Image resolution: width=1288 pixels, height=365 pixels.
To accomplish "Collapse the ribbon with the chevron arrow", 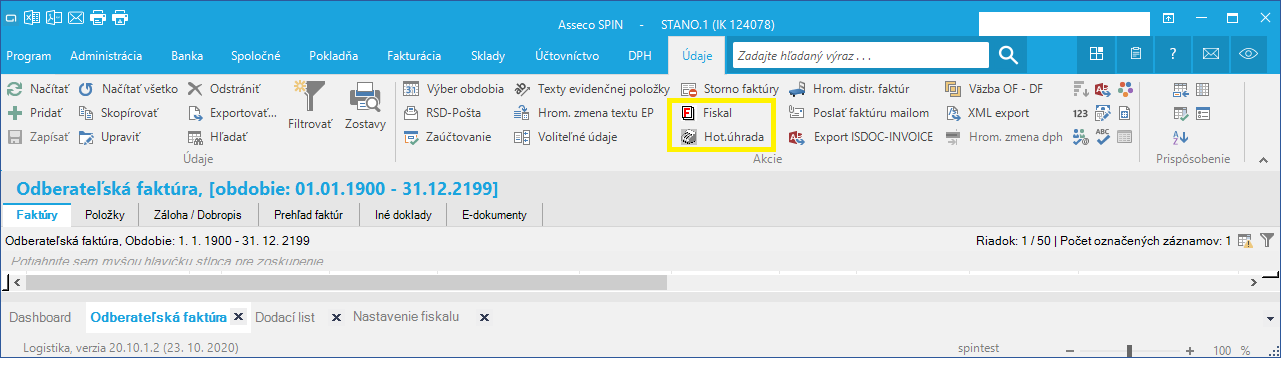I will click(x=1262, y=159).
